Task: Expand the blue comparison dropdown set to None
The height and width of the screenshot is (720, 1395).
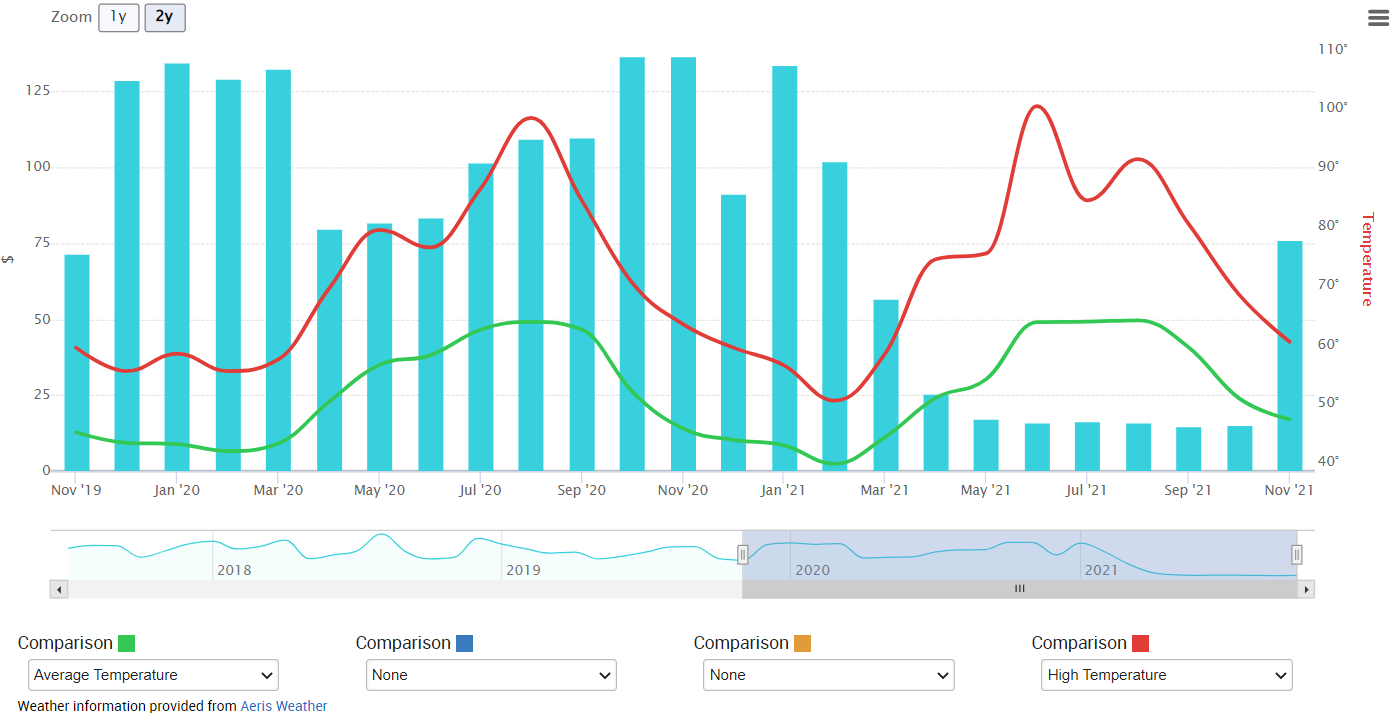Action: pyautogui.click(x=491, y=675)
